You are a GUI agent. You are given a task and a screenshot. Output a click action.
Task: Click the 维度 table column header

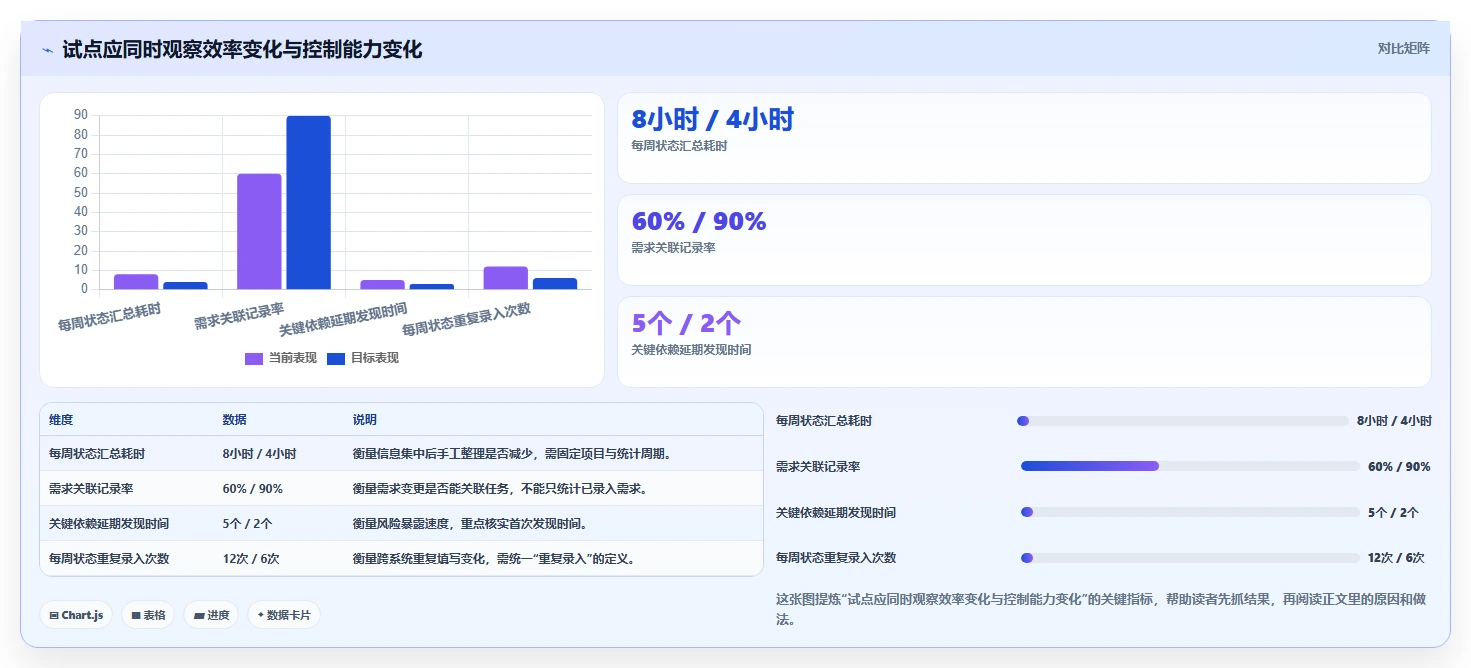[61, 420]
